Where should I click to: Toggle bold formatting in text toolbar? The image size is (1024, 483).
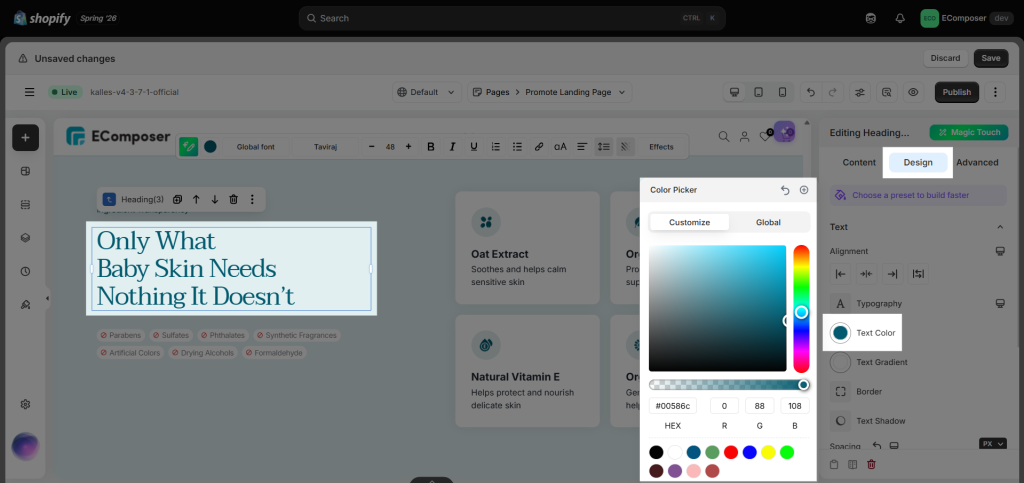[x=430, y=147]
